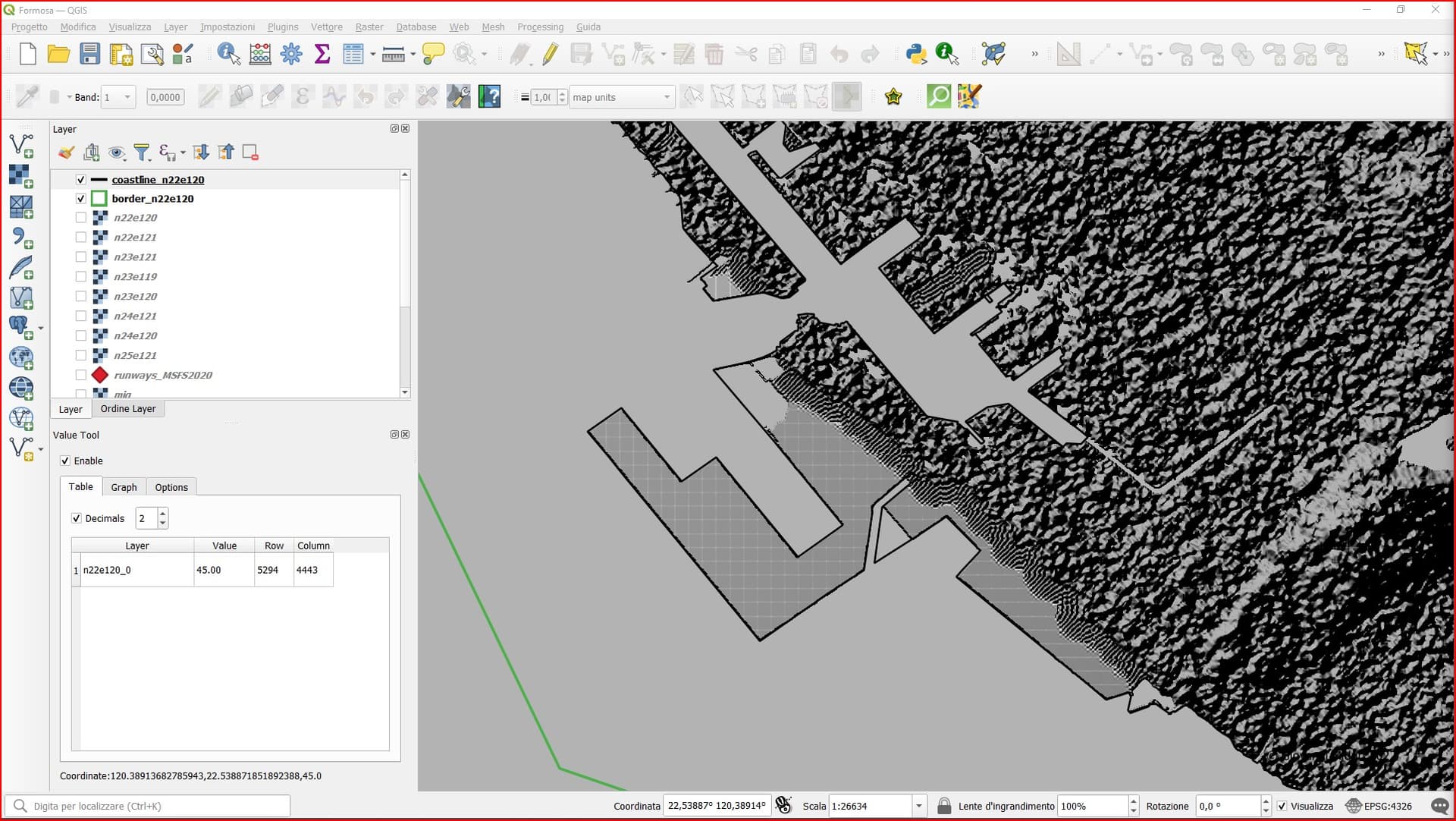Manage Map Themes via the eye icon
Screen dimensions: 1456x821
click(x=118, y=153)
